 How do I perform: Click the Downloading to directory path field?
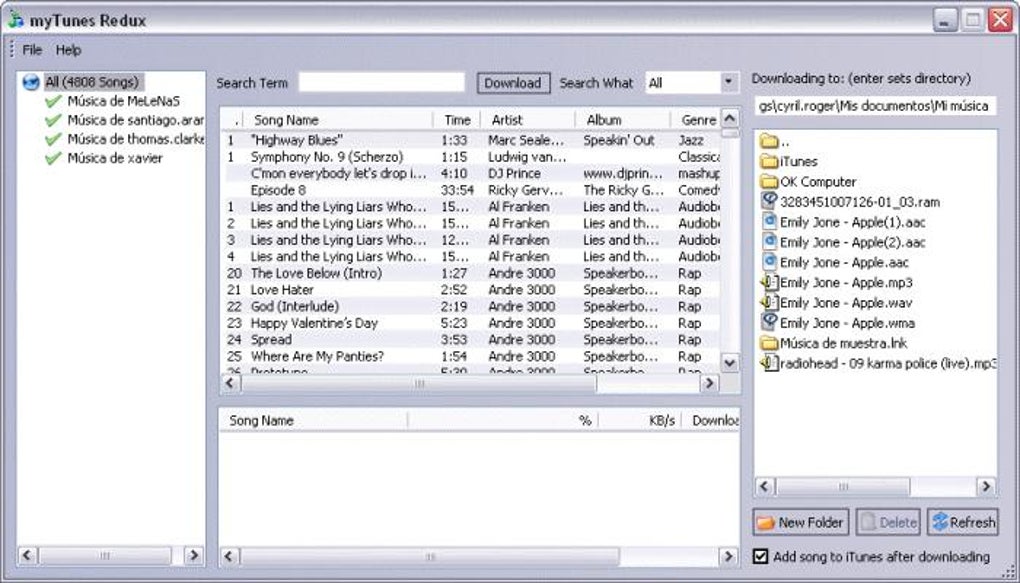point(876,106)
